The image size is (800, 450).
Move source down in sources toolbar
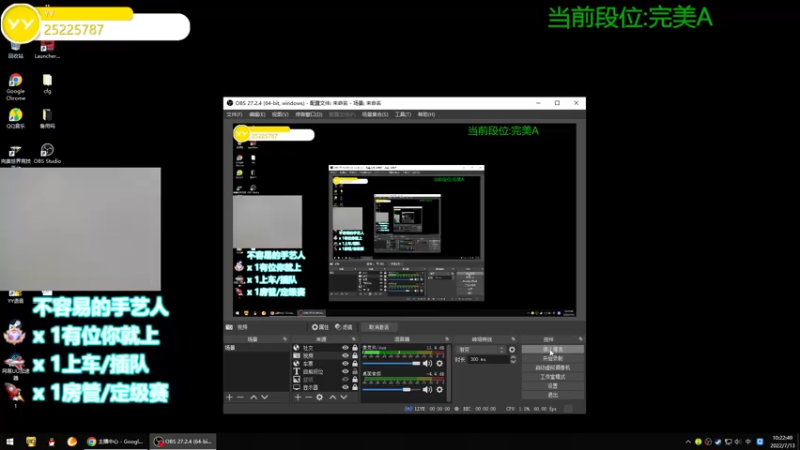343,397
